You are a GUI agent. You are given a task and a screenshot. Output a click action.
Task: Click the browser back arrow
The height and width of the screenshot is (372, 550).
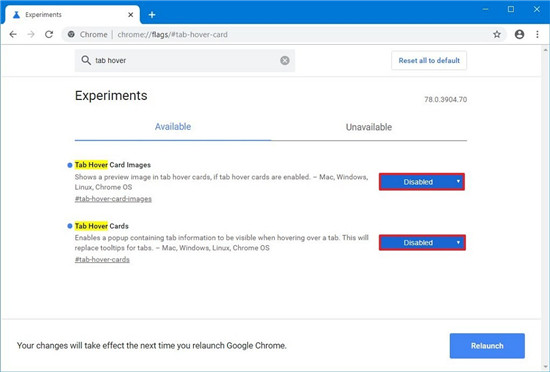[x=13, y=34]
